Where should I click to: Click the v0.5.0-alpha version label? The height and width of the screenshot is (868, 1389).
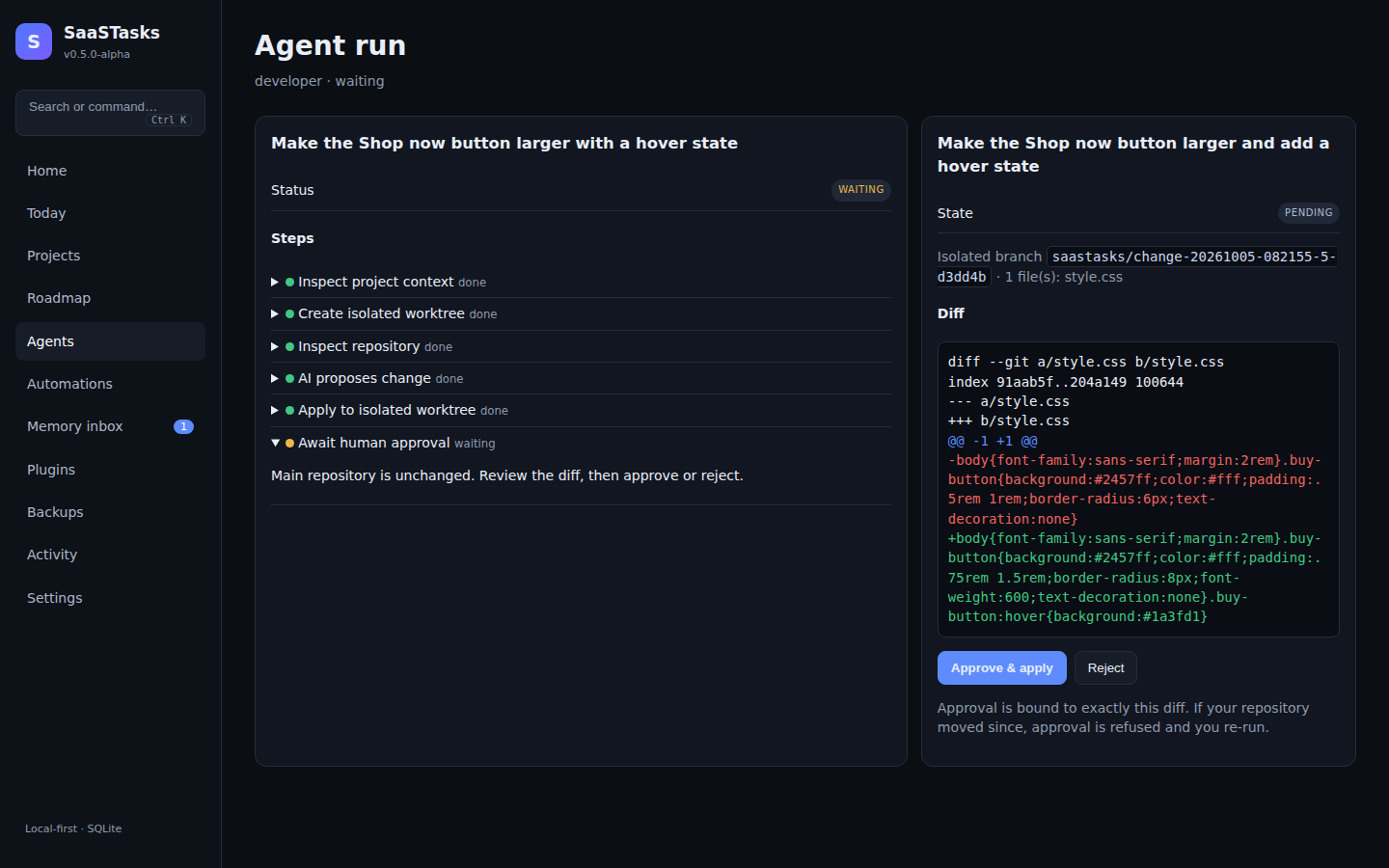(96, 54)
